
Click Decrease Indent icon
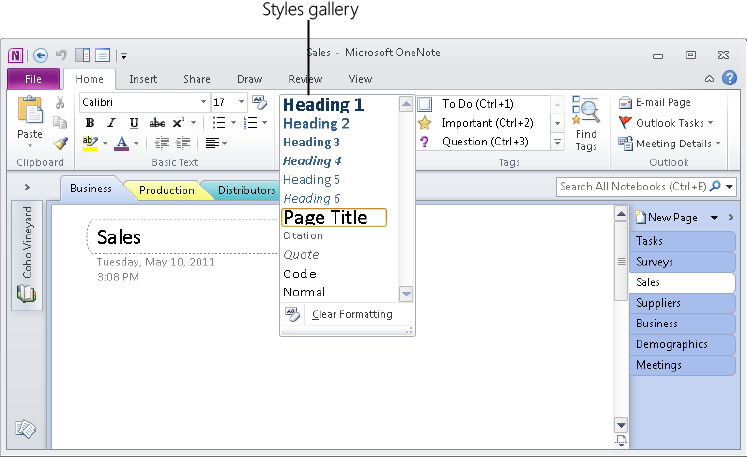pyautogui.click(x=162, y=142)
